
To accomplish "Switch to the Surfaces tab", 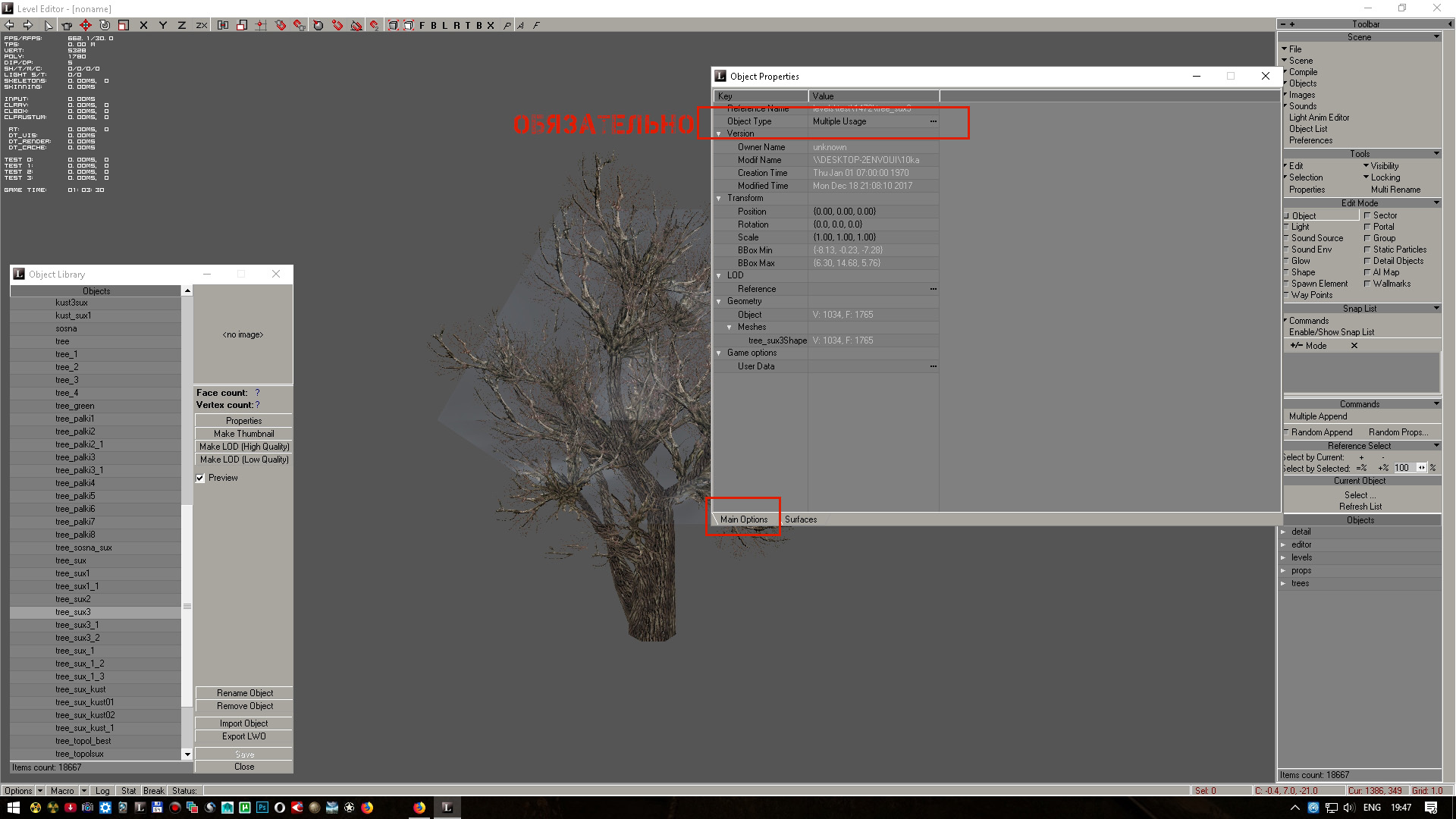I will click(800, 519).
